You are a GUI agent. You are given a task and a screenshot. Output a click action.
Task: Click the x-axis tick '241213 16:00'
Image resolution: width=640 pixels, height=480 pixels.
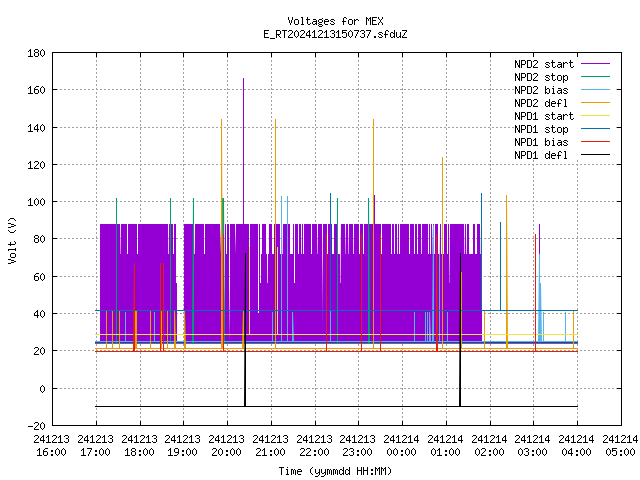click(x=51, y=446)
